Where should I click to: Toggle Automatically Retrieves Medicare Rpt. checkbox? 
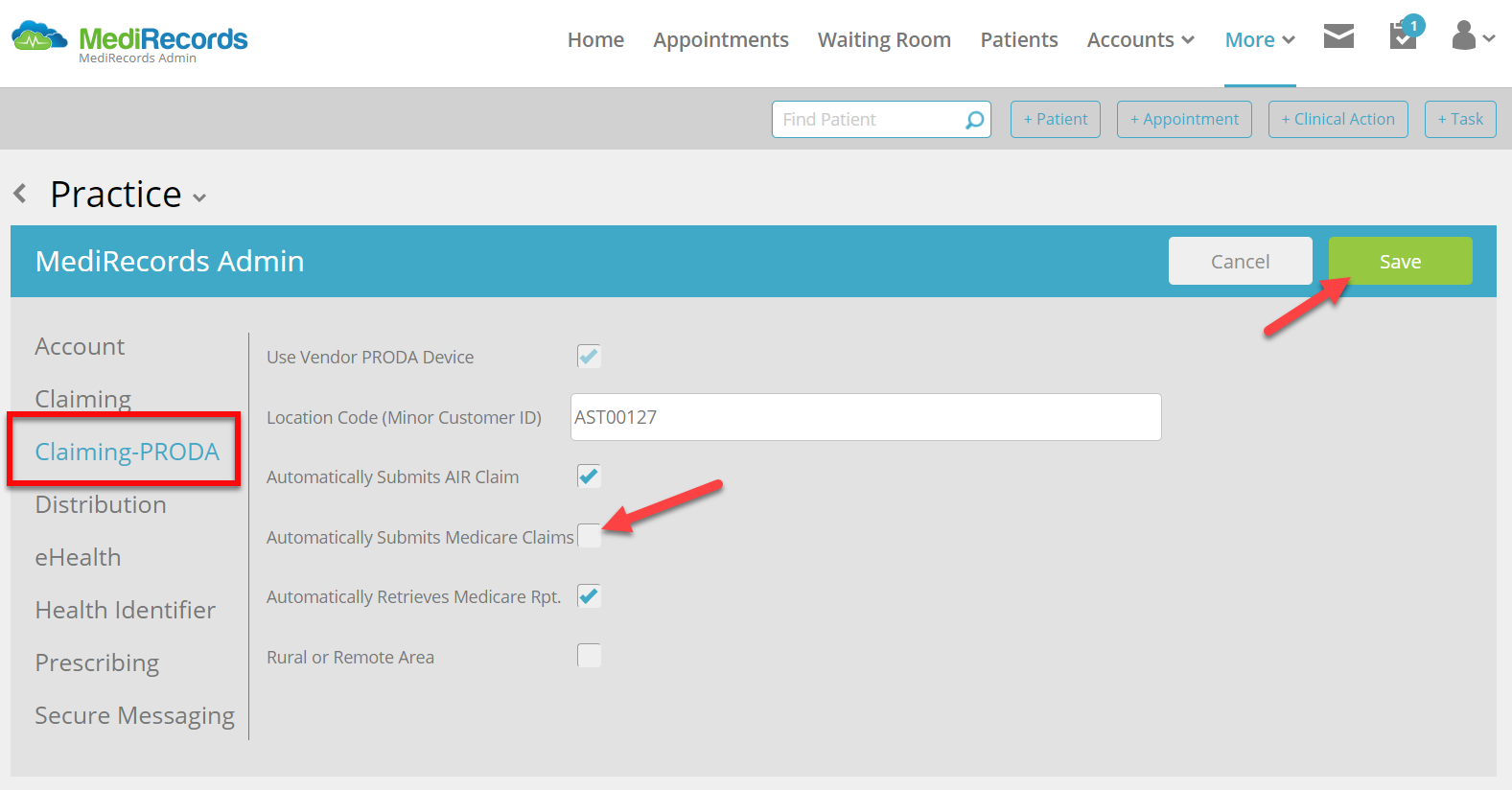pos(589,596)
